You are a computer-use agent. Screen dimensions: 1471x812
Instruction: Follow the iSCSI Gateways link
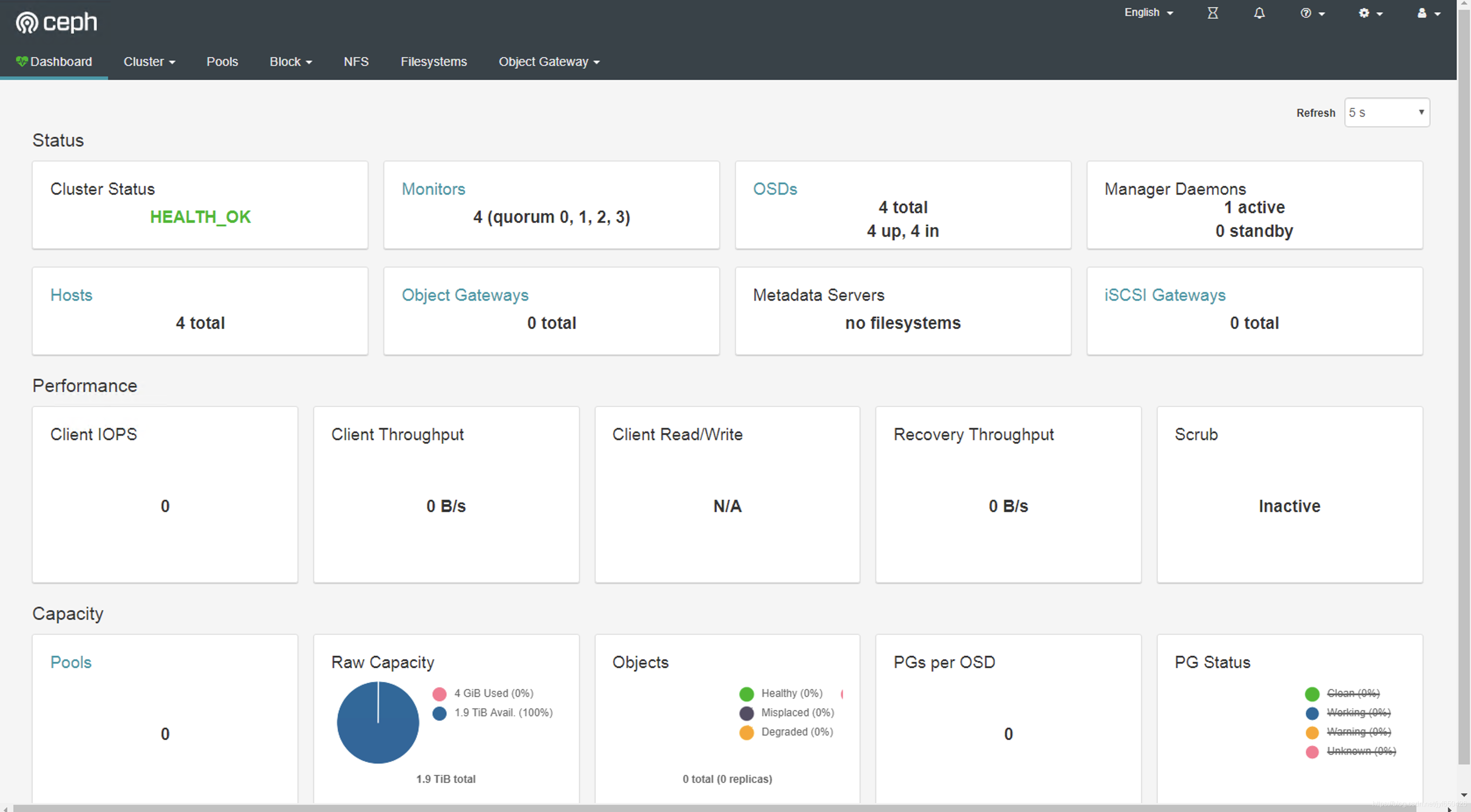[x=1164, y=295]
